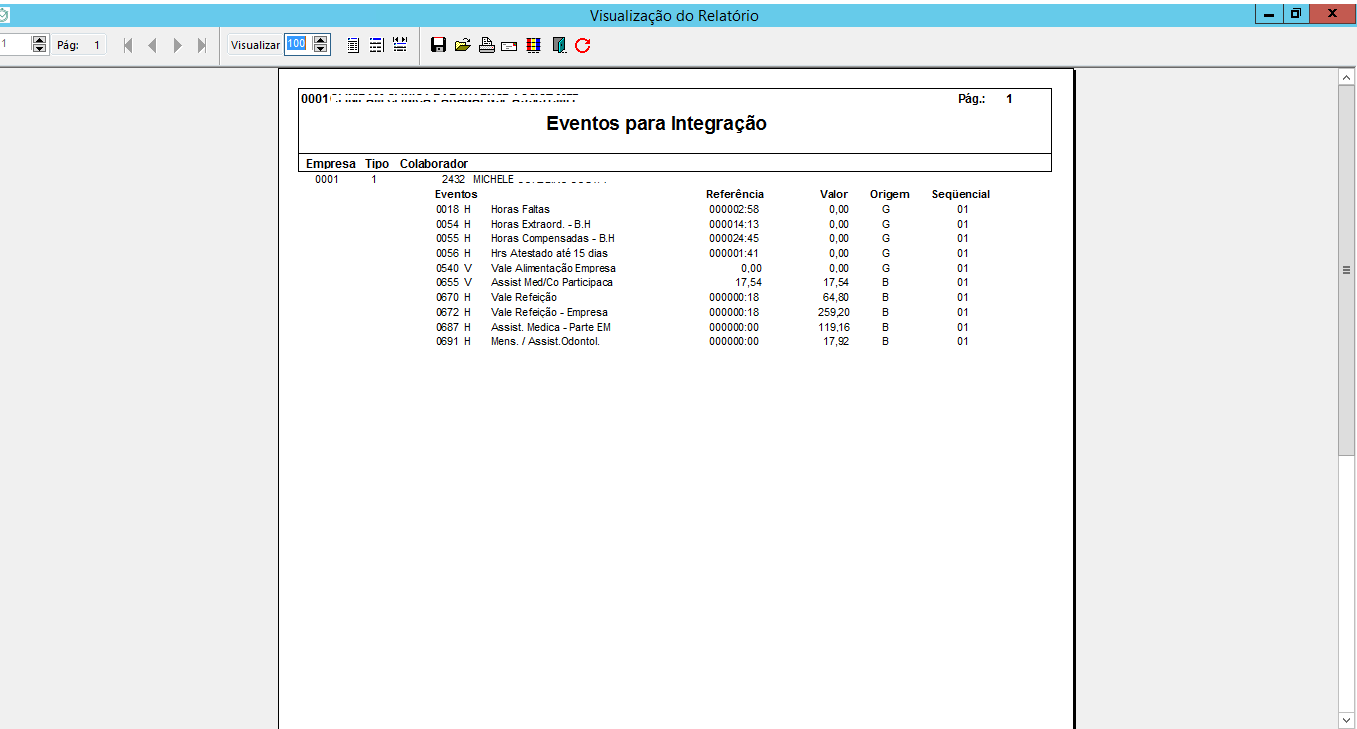Select the page width view icon

[377, 45]
